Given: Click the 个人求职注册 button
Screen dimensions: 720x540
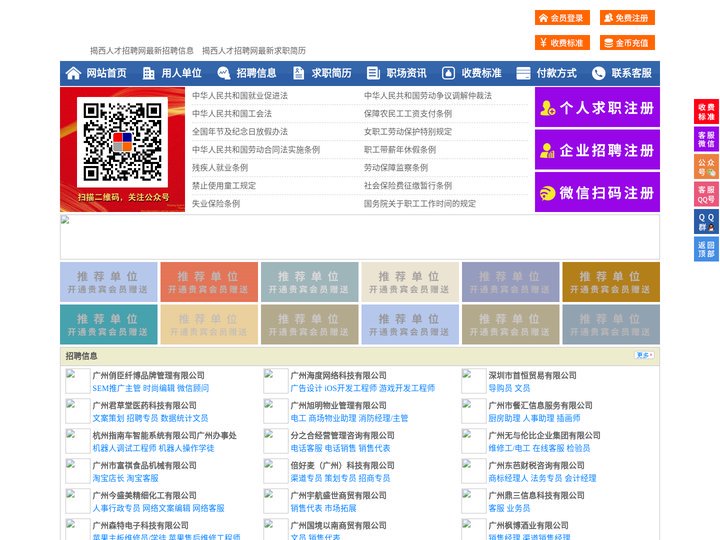Looking at the screenshot, I should point(597,107).
